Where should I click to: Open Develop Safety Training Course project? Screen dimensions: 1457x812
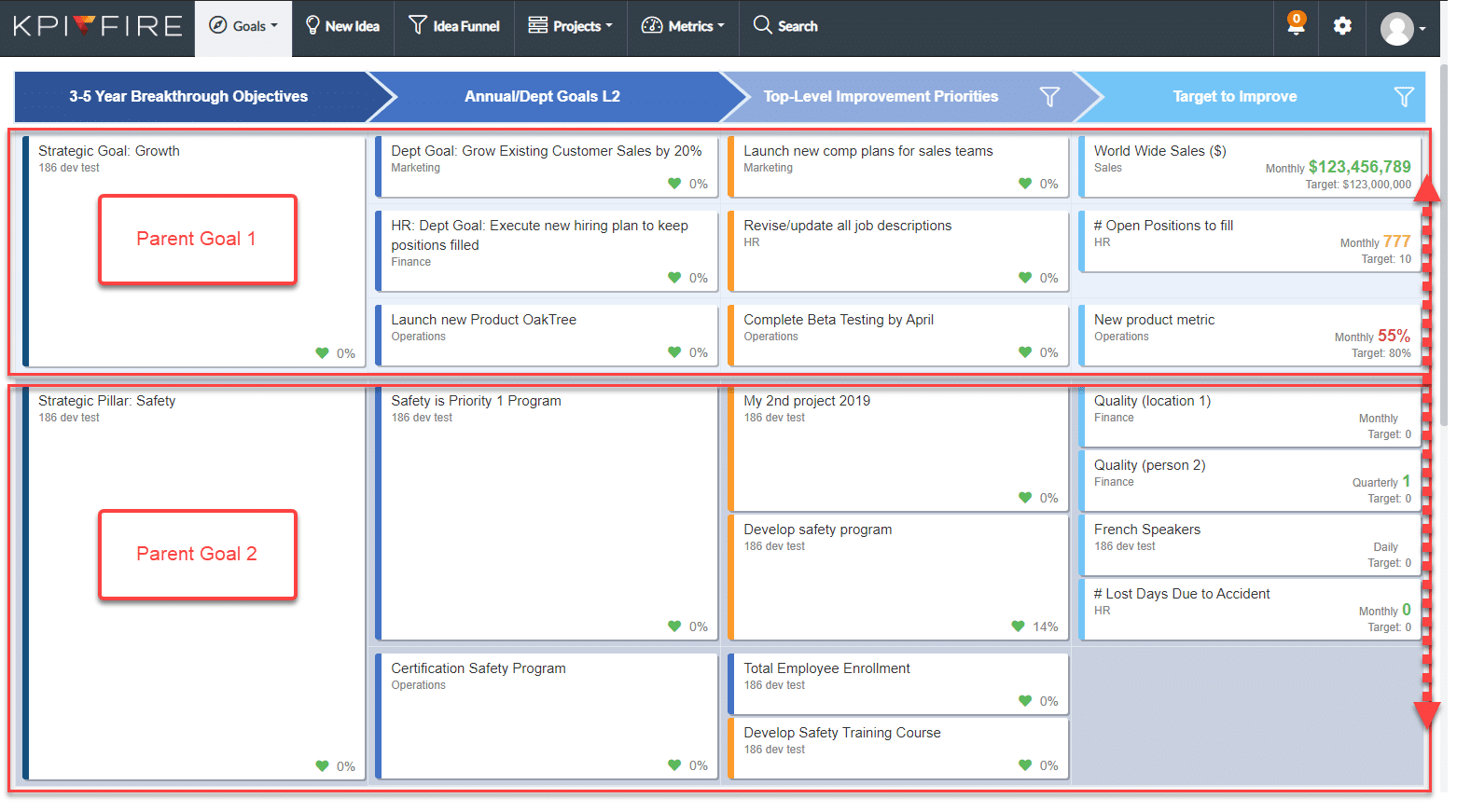tap(898, 749)
